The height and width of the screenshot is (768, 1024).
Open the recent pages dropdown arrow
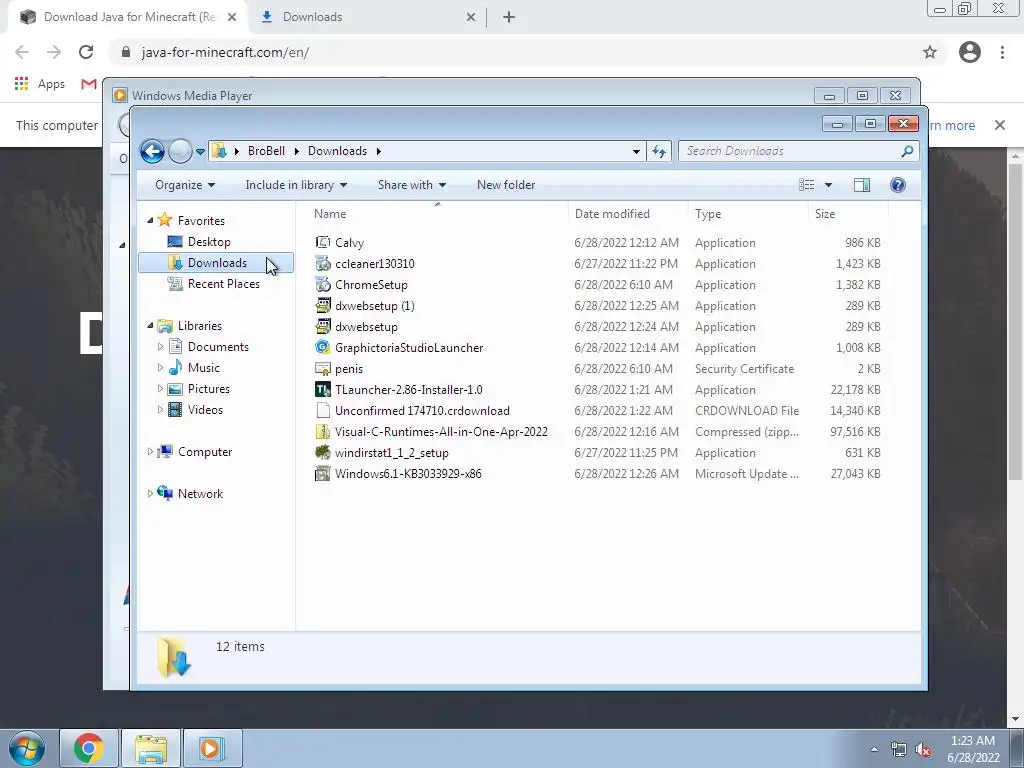200,152
